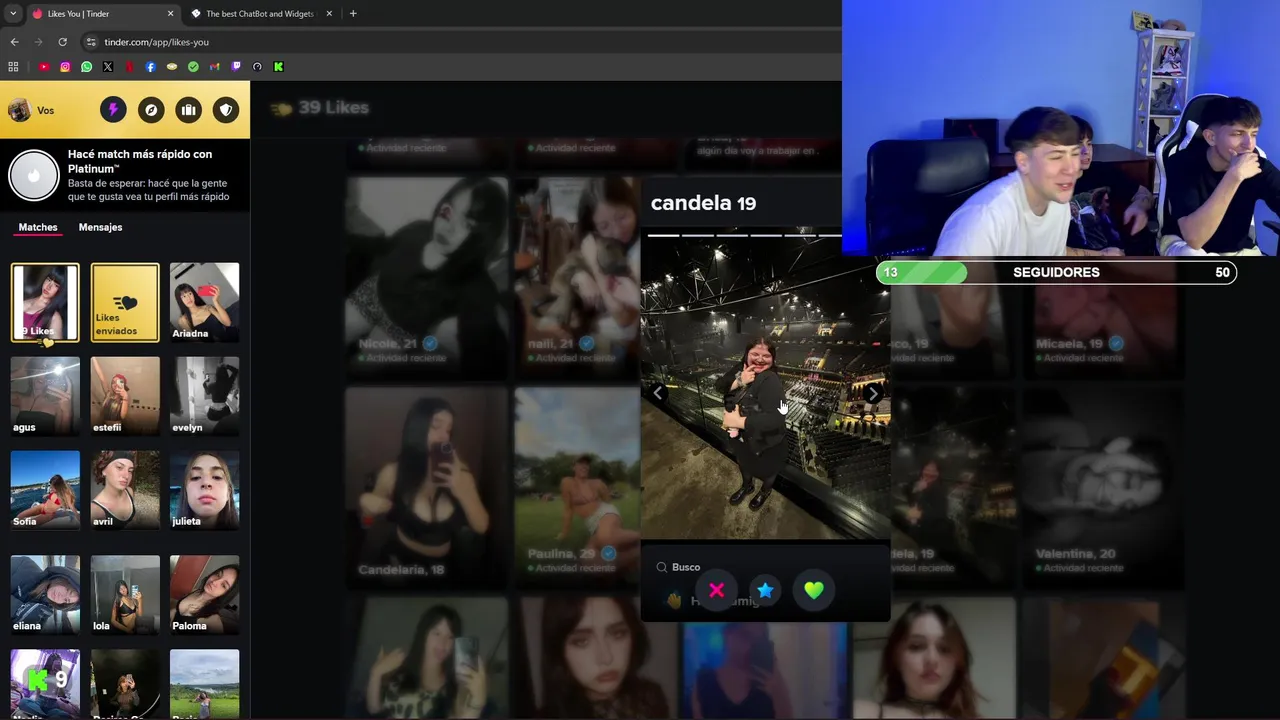Open the YouTube bookmark
The image size is (1280, 720).
[x=44, y=67]
